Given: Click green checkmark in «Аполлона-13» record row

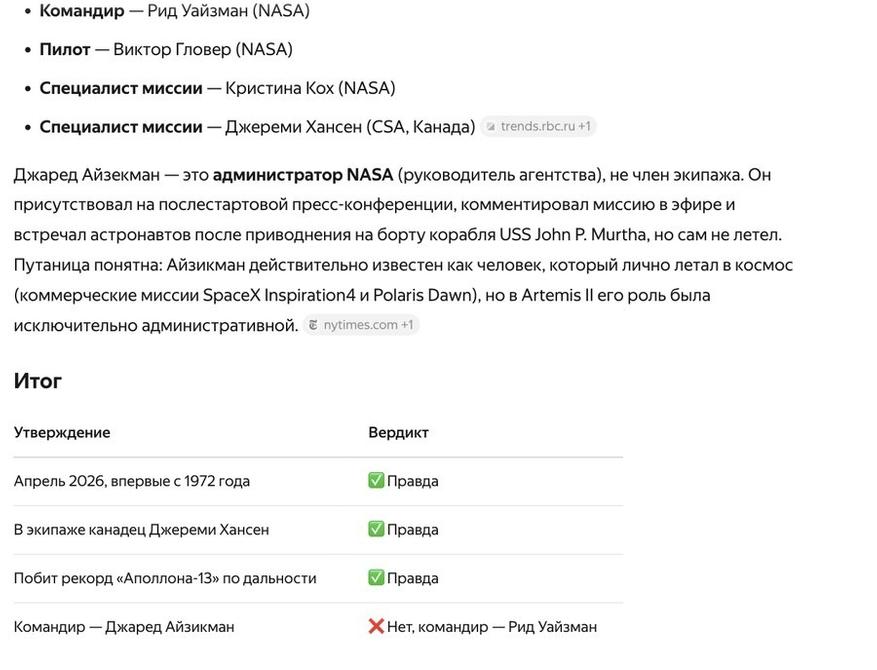Looking at the screenshot, I should [376, 578].
